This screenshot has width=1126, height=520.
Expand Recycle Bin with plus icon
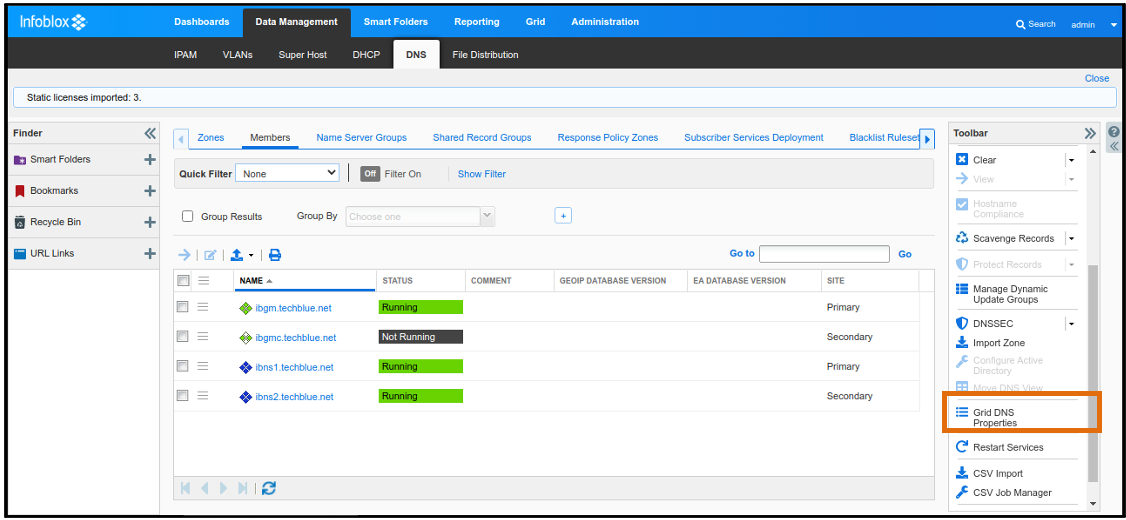149,222
